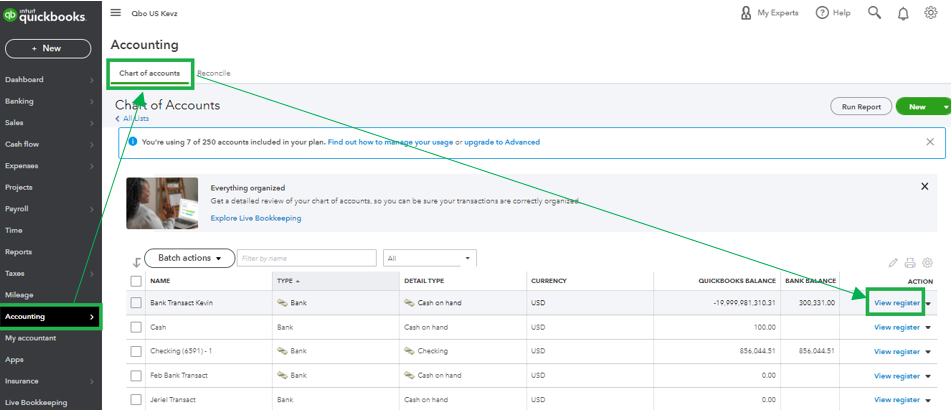952x410 pixels.
Task: Open Find out how to manage your usage link
Action: [390, 142]
